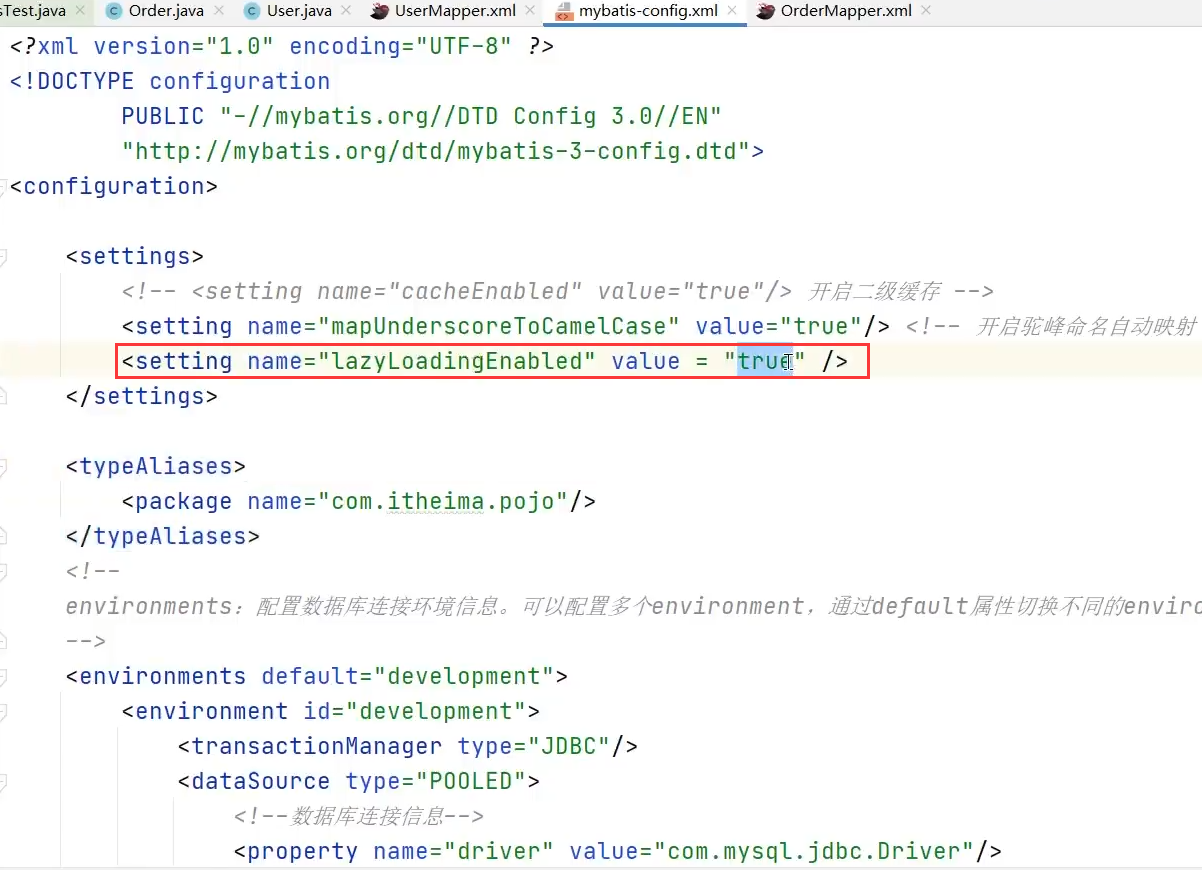Click the value="true" of mapUnderscoreToCamelCase
Image resolution: width=1202 pixels, height=870 pixels.
(x=779, y=326)
